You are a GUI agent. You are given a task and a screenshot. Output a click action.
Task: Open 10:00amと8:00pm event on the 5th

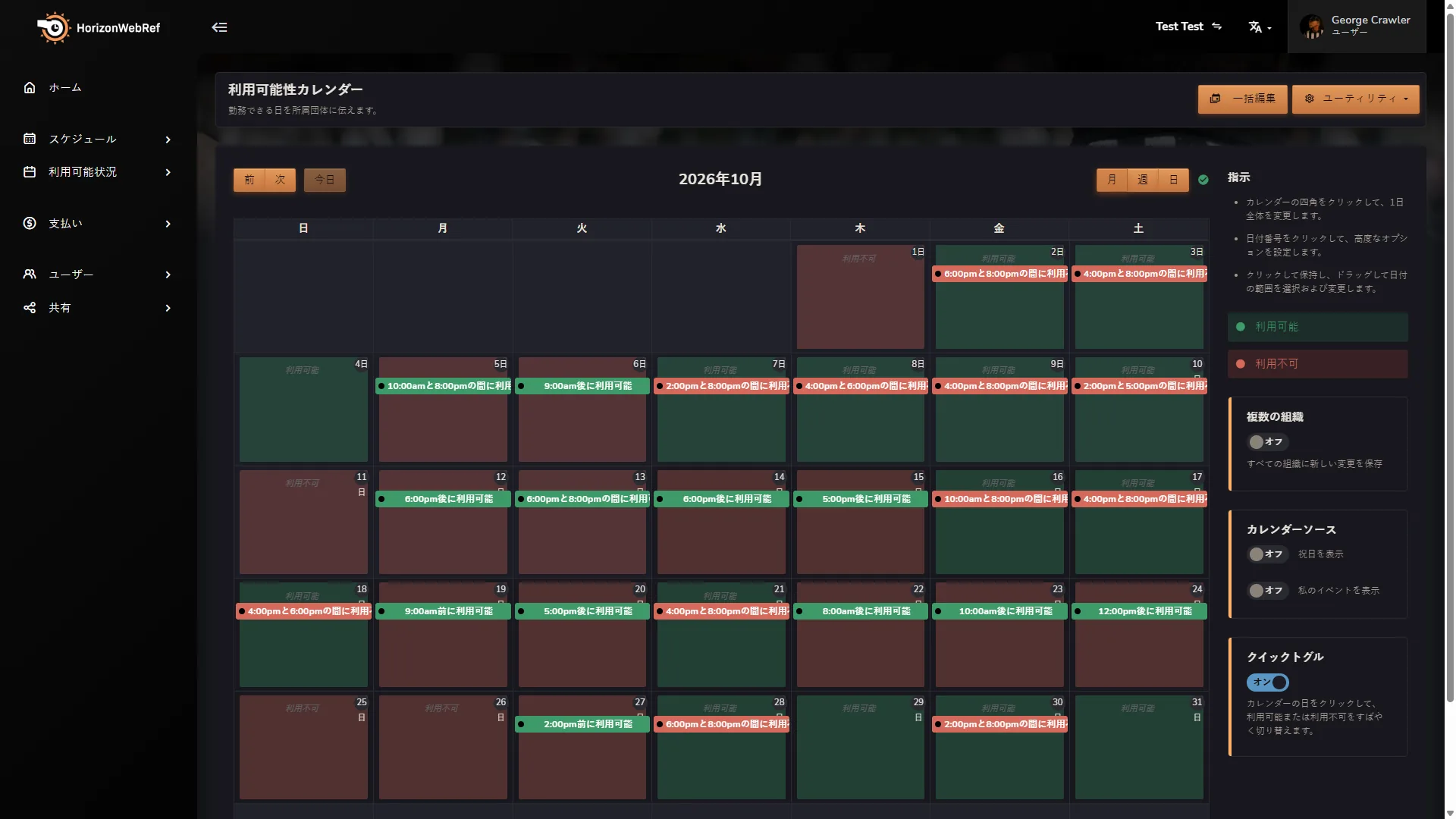444,386
